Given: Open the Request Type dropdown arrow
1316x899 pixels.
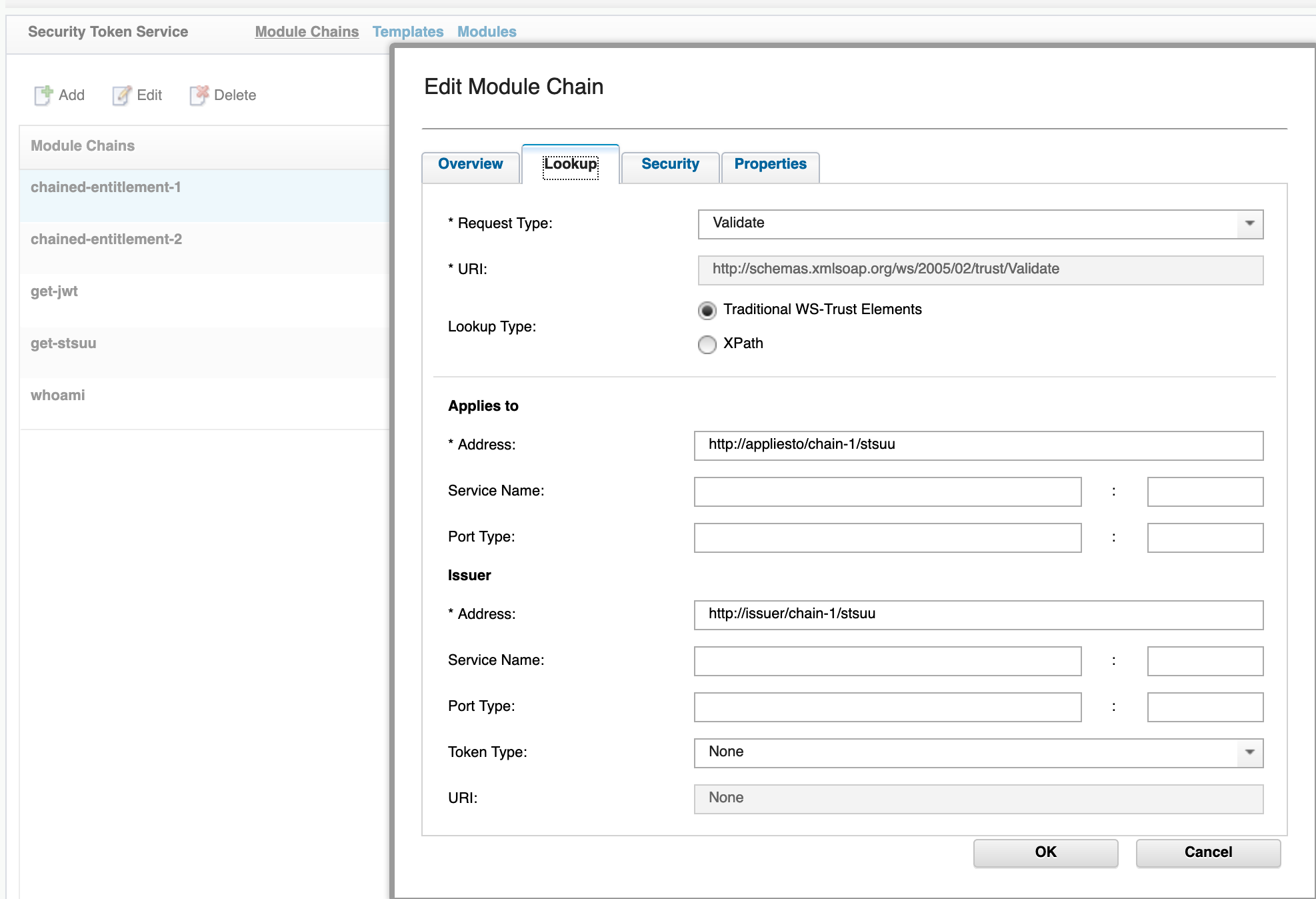Looking at the screenshot, I should [x=1249, y=223].
